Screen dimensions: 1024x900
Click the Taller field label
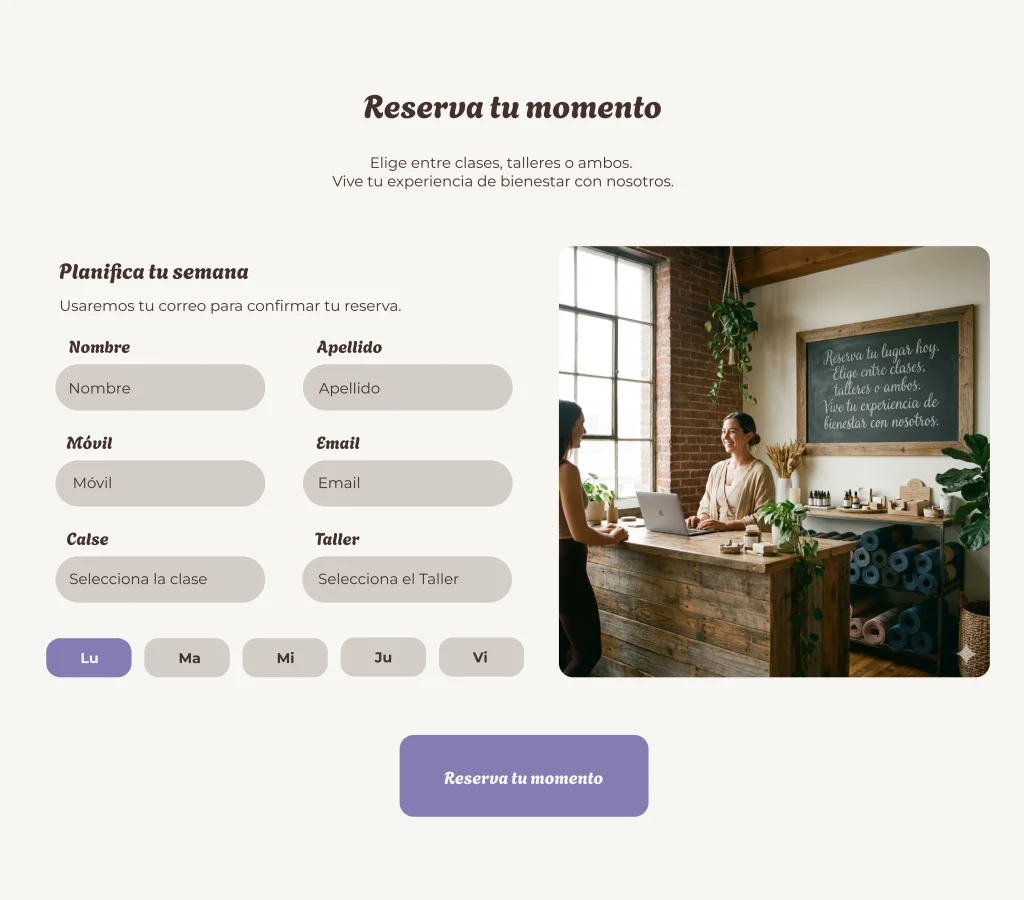[337, 539]
